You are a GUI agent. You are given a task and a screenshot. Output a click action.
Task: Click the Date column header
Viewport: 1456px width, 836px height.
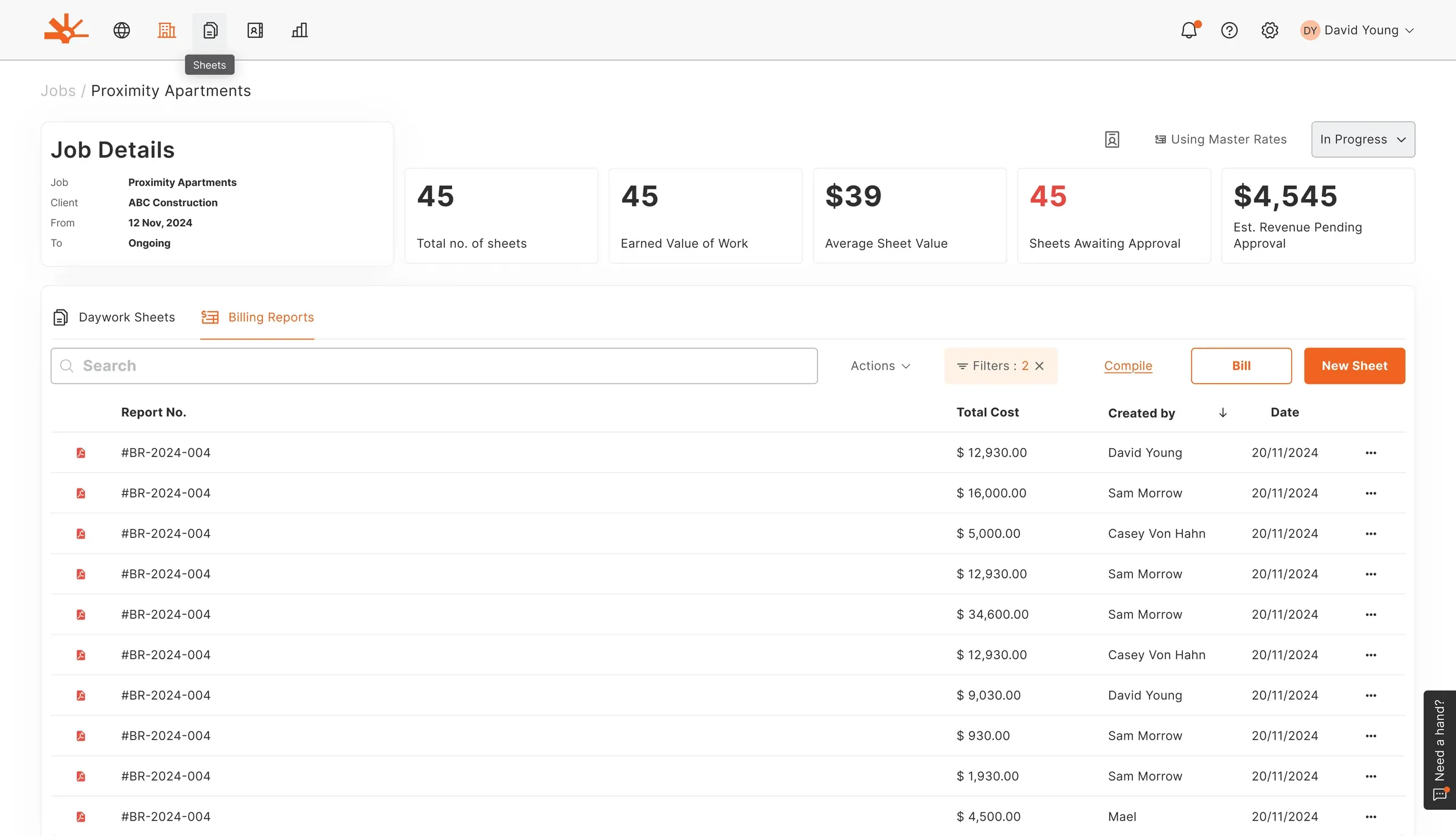(x=1285, y=412)
